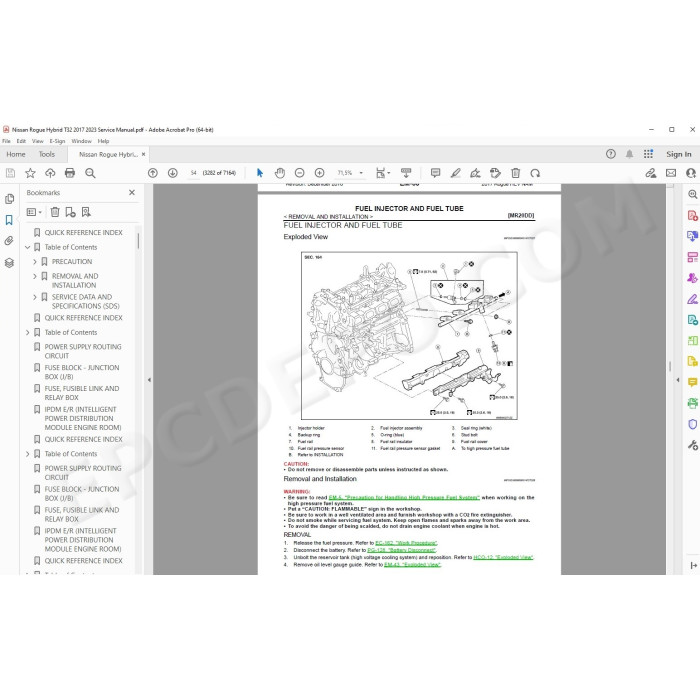
Task: Collapse first Table of Contents bookmark
Action: 28,247
